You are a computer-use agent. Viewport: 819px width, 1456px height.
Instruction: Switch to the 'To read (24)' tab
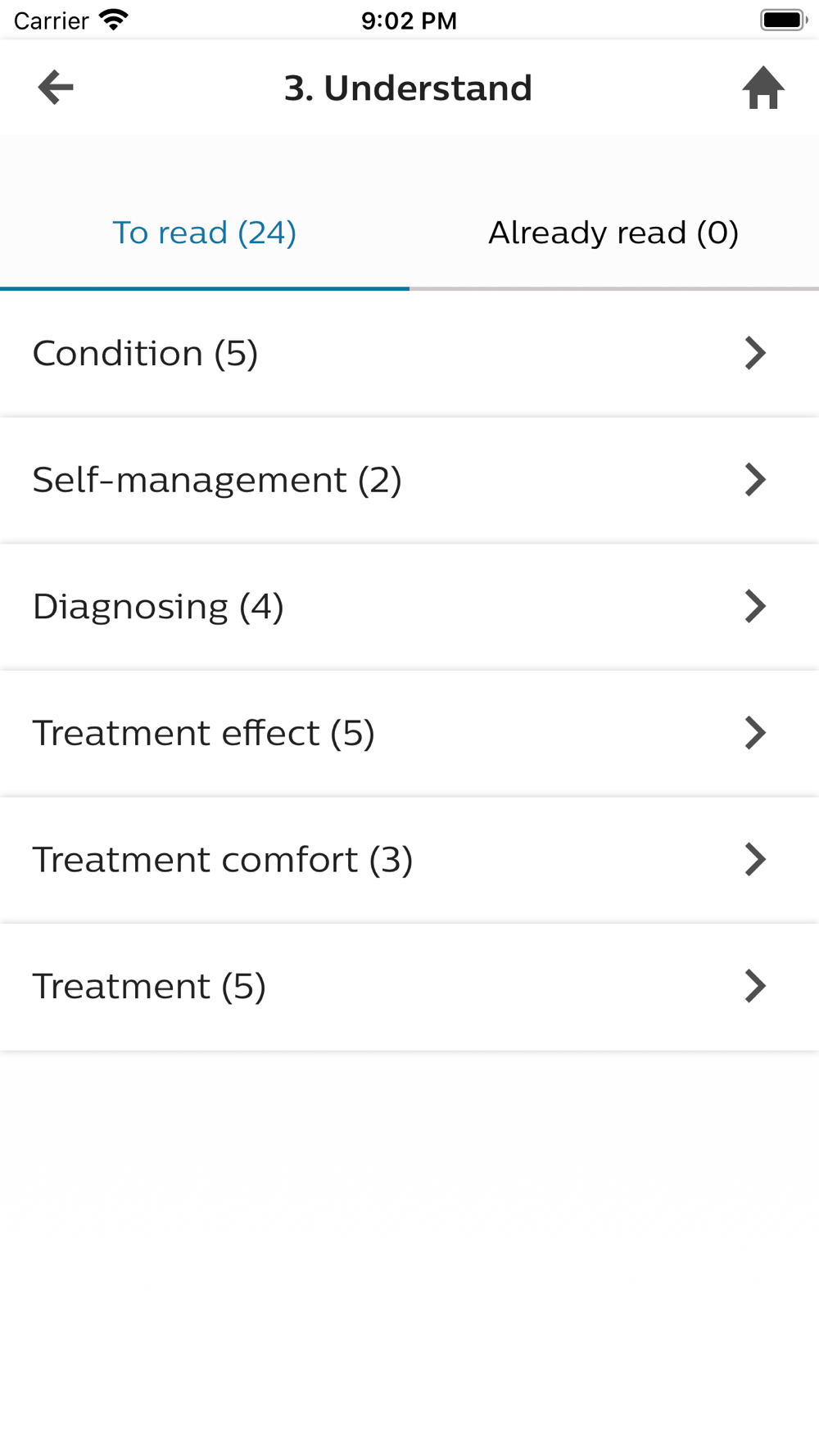pos(204,233)
